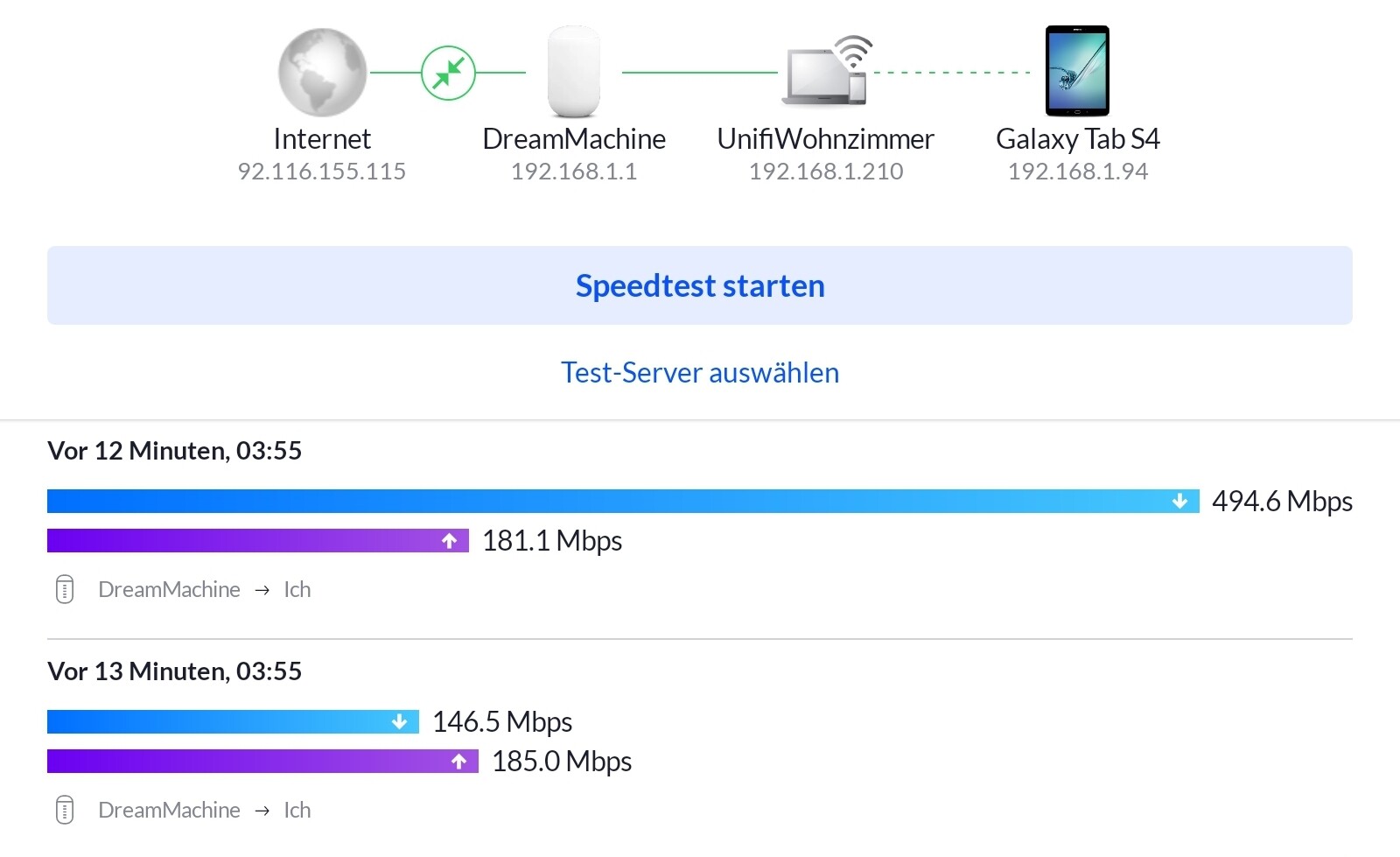Click the Internet IP address 92.116.155.115
The height and width of the screenshot is (857, 1400).
click(x=322, y=172)
